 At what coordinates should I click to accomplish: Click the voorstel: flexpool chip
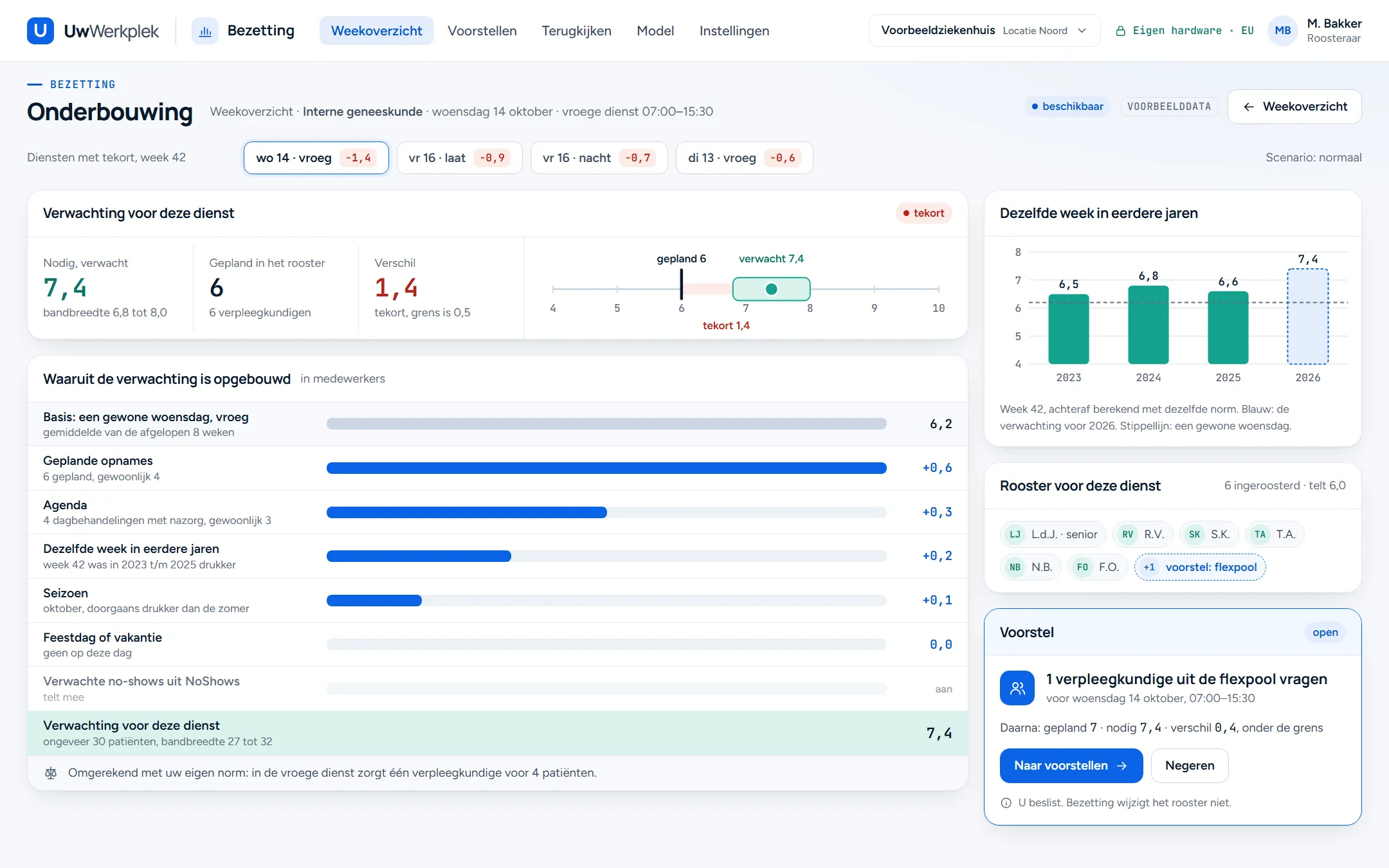pyautogui.click(x=1200, y=567)
